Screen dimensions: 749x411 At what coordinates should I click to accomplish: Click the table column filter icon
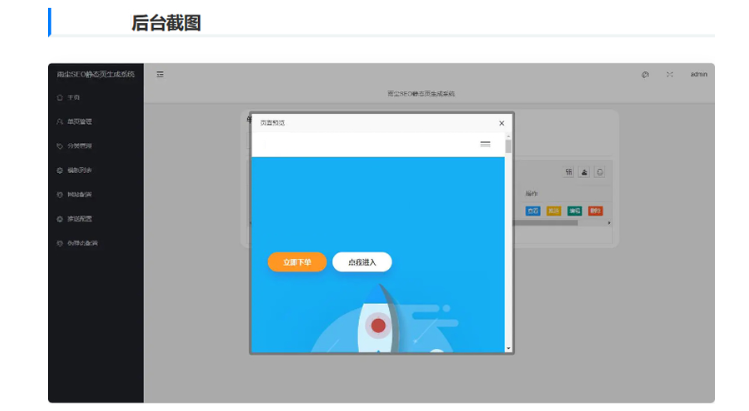point(569,172)
